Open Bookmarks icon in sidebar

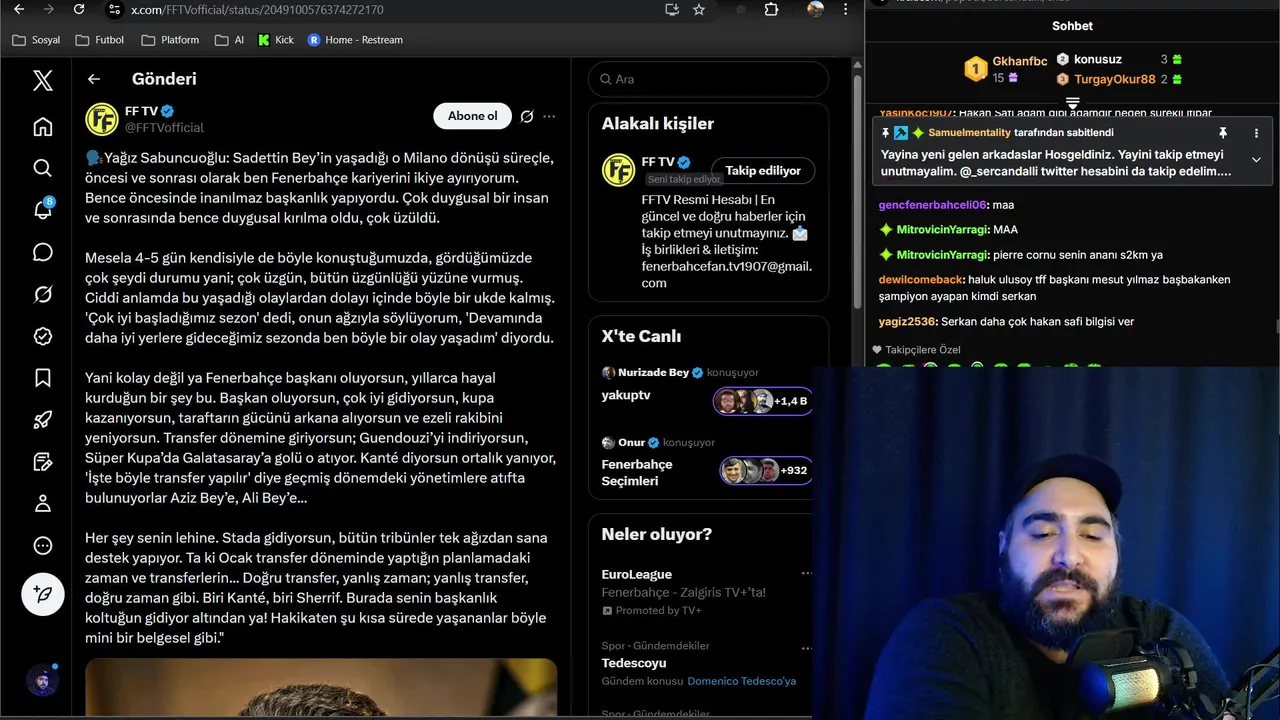click(x=42, y=378)
